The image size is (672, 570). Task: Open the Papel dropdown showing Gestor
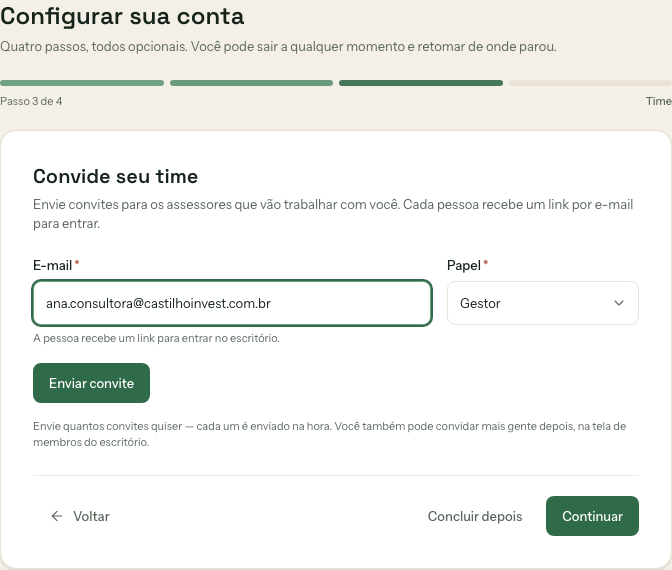click(x=543, y=303)
